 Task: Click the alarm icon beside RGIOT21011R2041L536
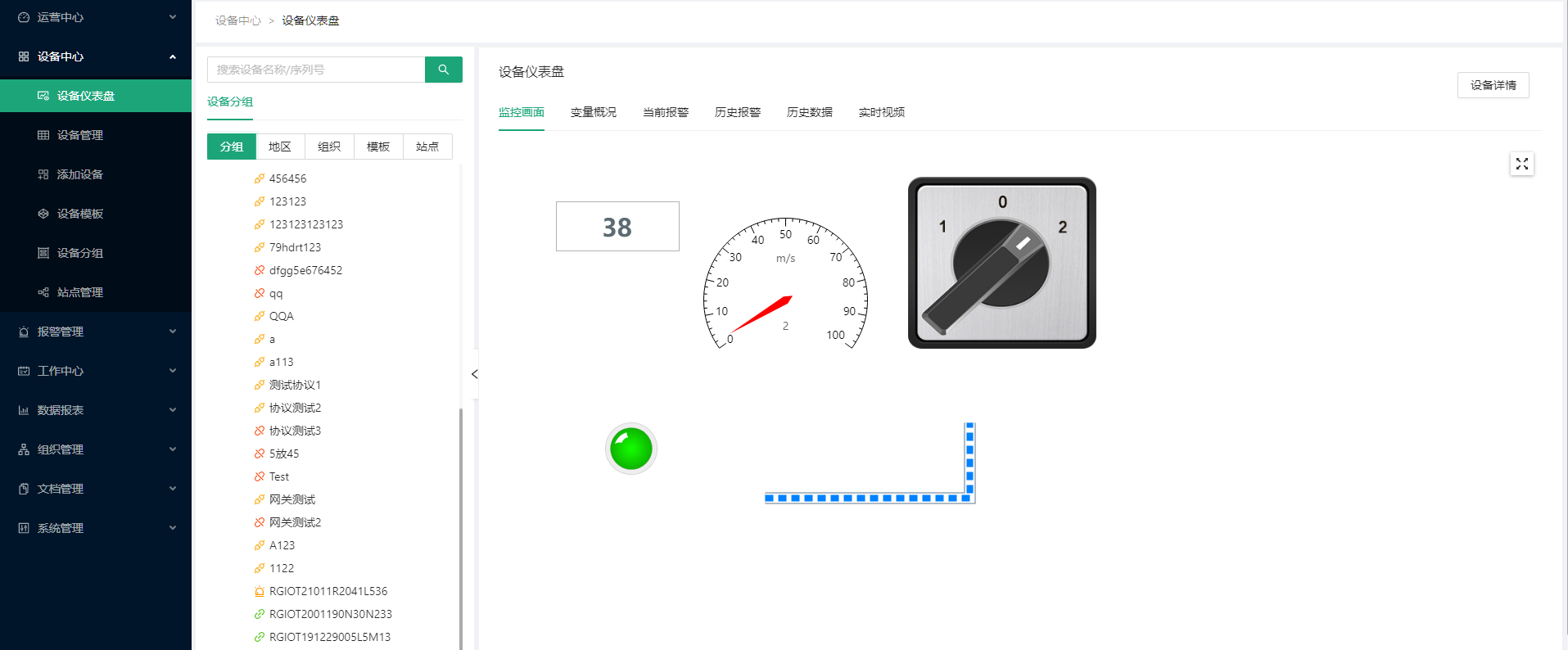coord(259,591)
